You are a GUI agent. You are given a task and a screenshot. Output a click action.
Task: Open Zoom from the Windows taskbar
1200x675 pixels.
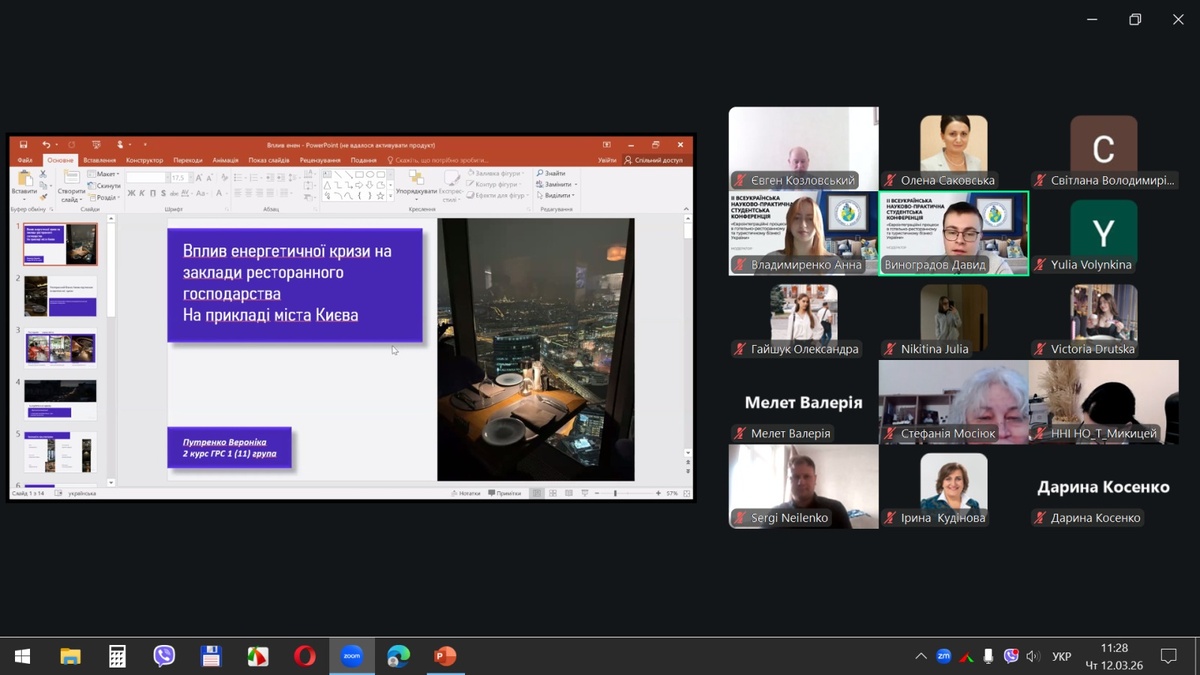click(351, 656)
